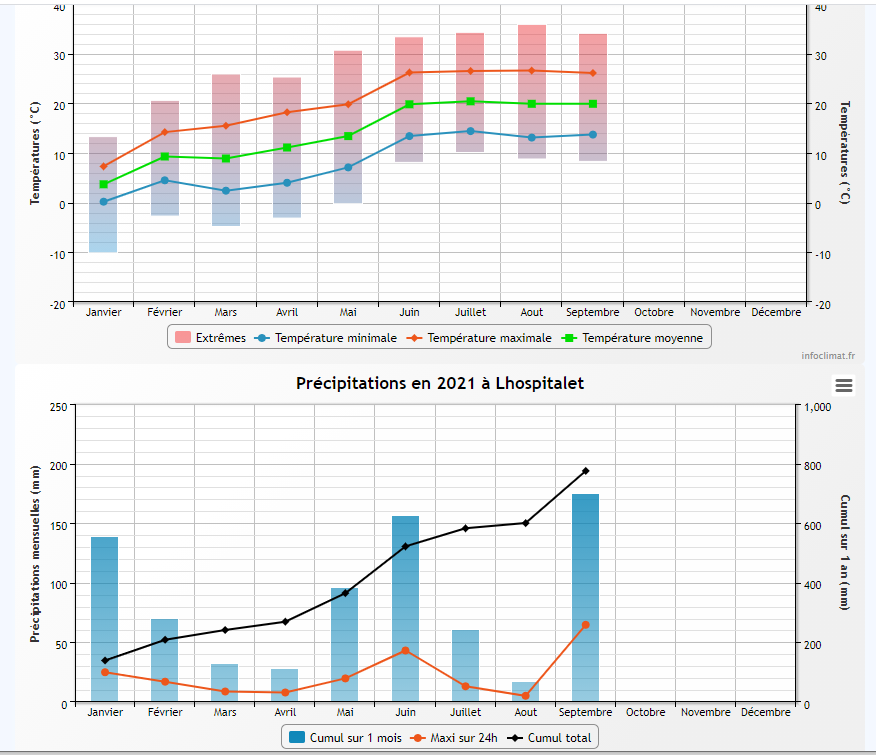This screenshot has width=876, height=755.
Task: Select the Juillet green mean temperature marker
Action: coord(470,101)
